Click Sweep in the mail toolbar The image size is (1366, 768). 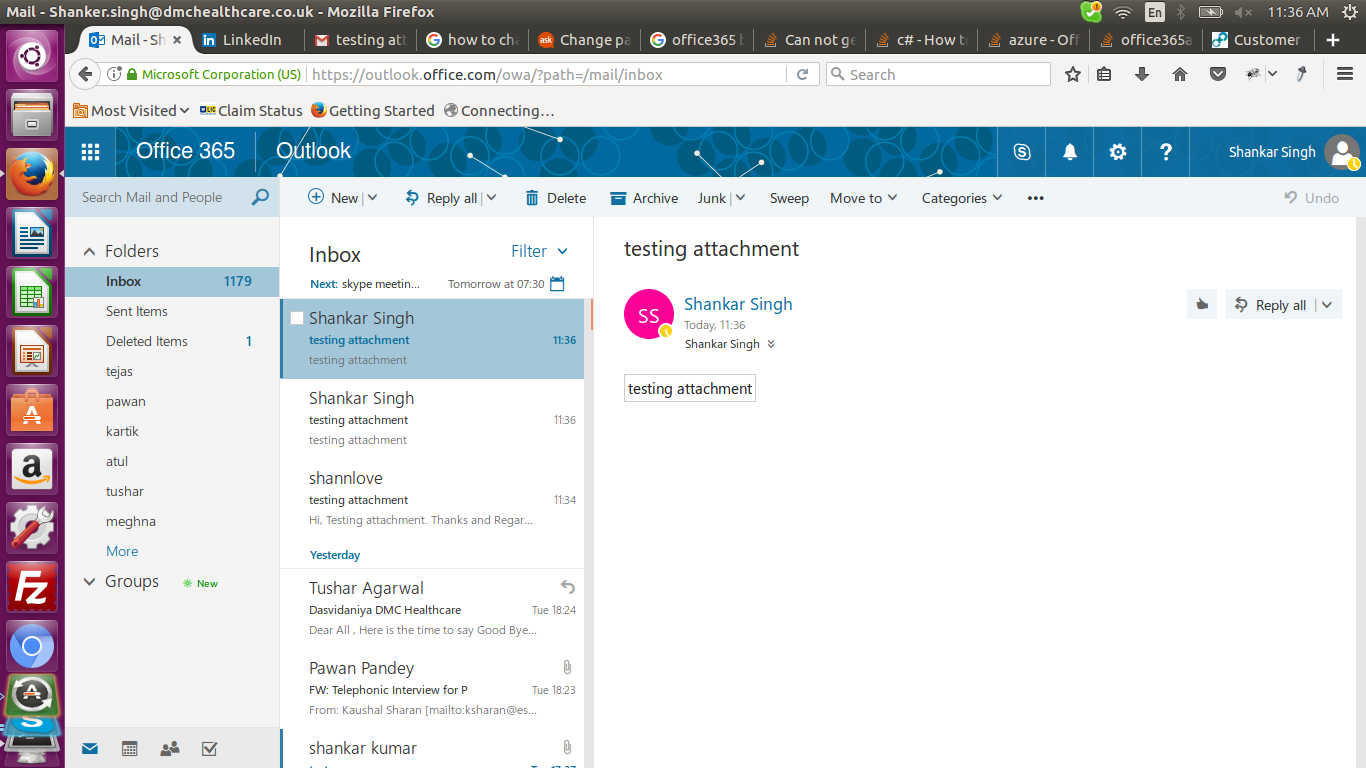pos(789,198)
